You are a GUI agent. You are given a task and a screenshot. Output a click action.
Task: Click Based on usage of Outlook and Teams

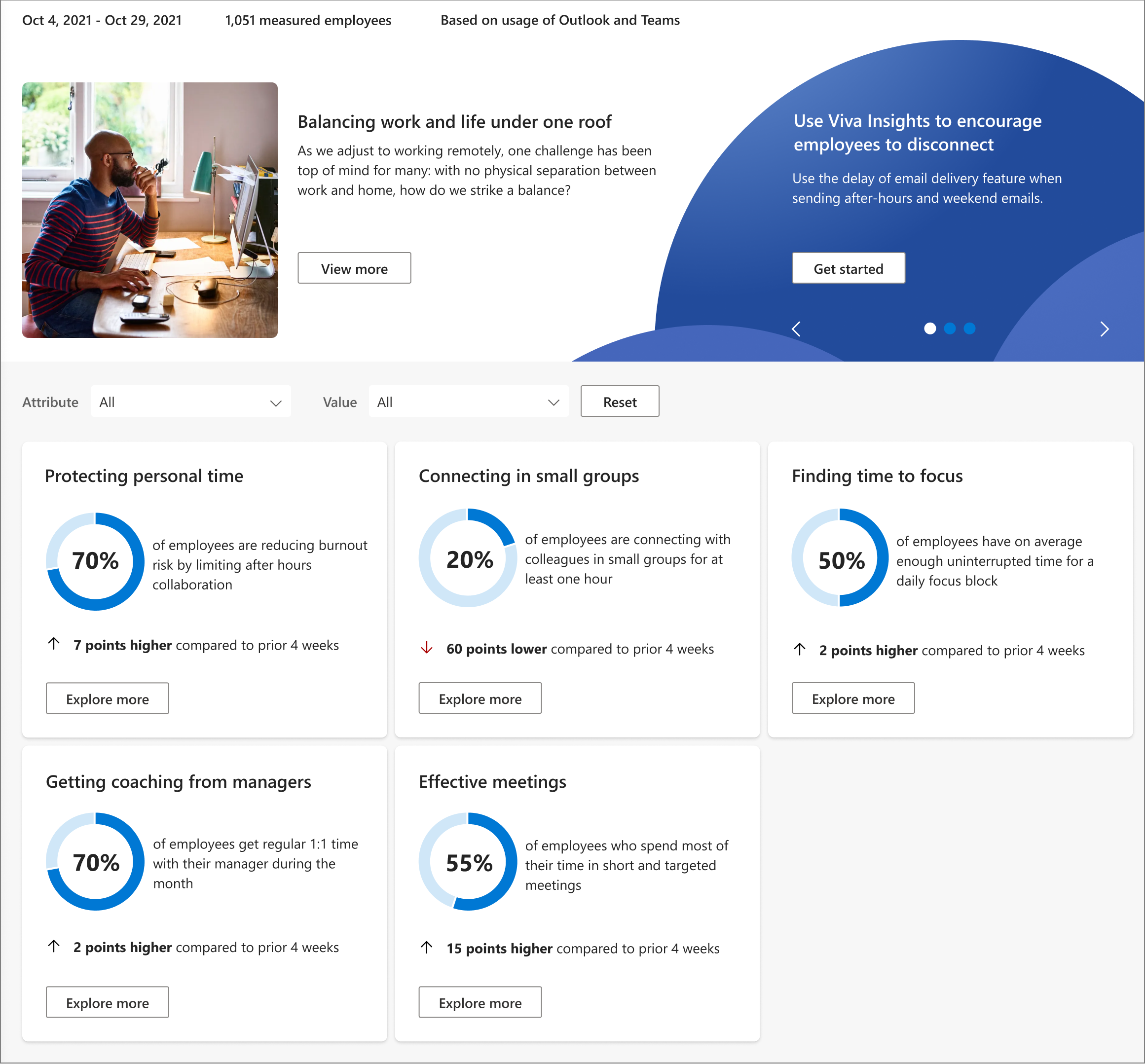(x=560, y=20)
